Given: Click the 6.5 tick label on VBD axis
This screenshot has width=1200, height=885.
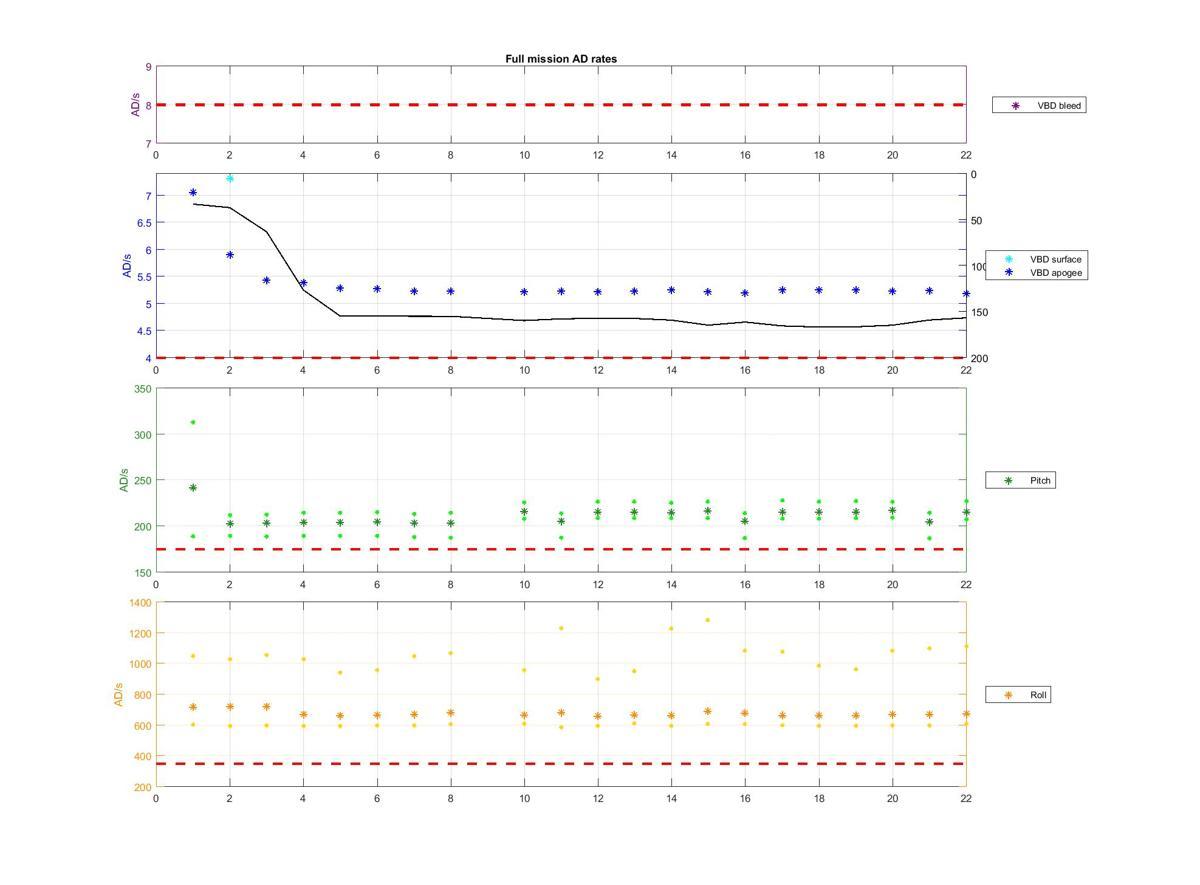Looking at the screenshot, I should coord(143,223).
